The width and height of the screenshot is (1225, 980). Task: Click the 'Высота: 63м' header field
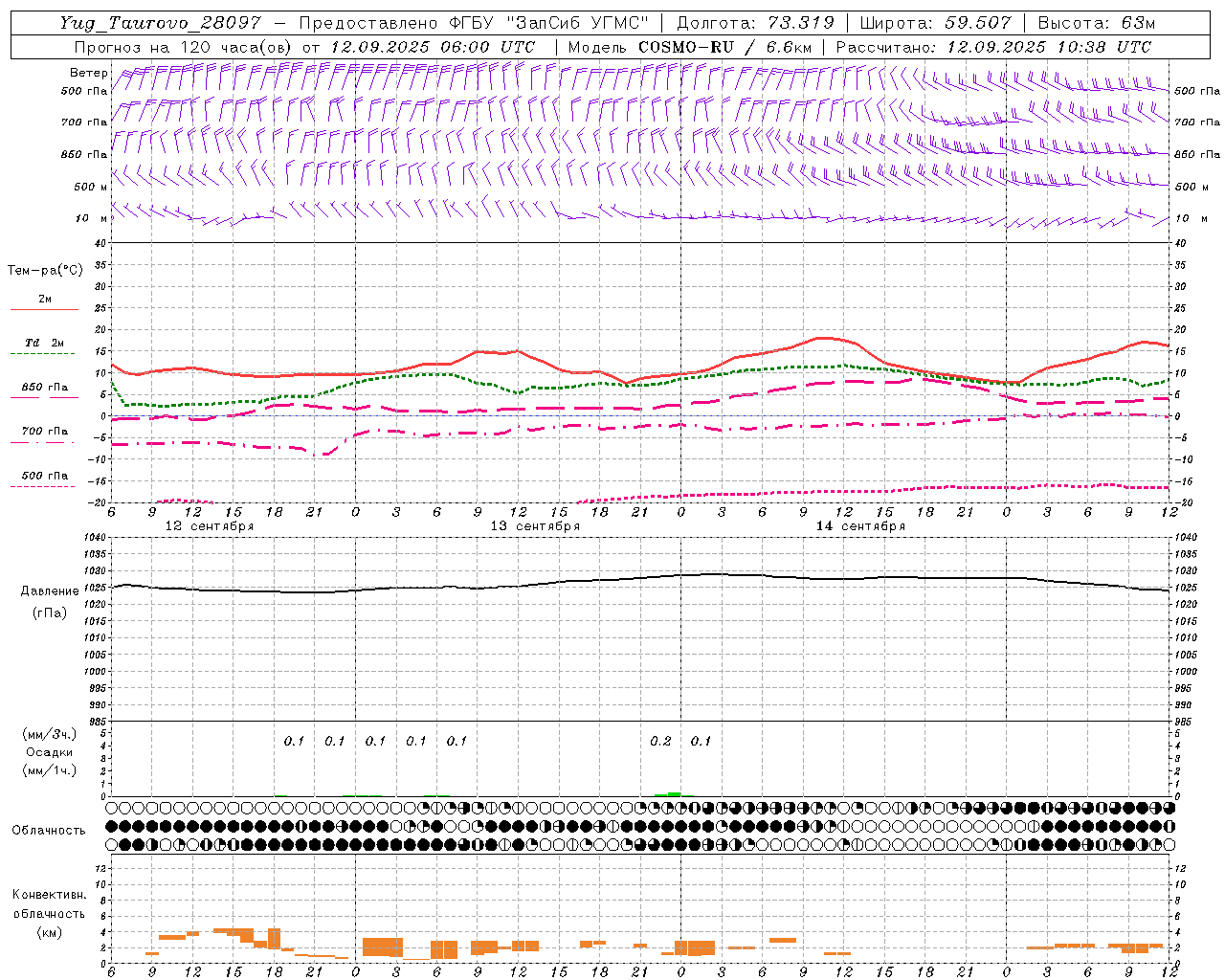point(1096,23)
